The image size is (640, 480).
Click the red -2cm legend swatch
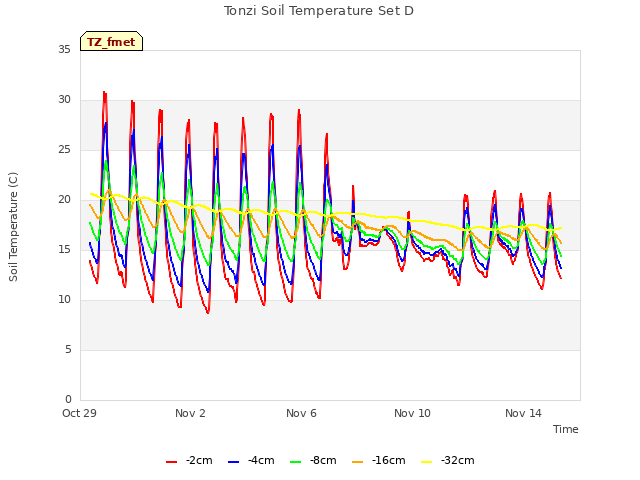click(171, 462)
